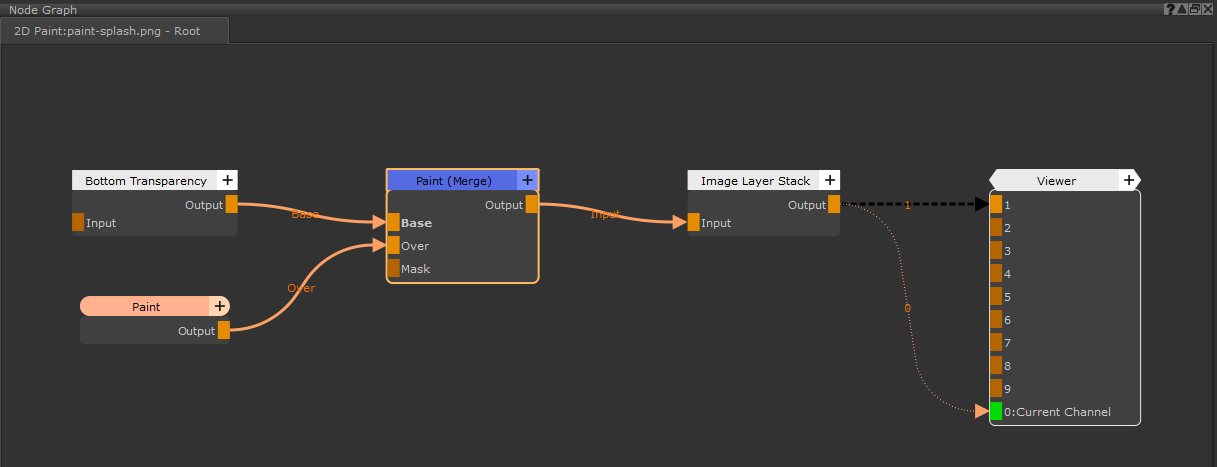Float the Node Graph palette window

(1194, 9)
